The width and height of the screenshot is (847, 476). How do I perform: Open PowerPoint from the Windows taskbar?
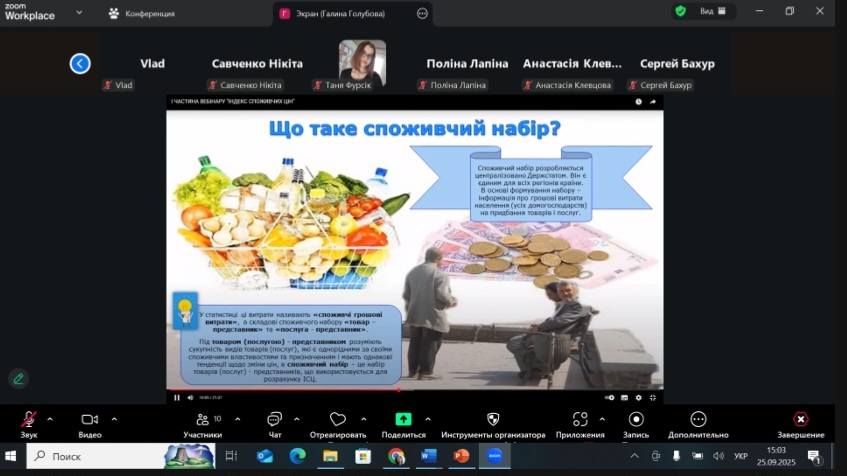pyautogui.click(x=461, y=456)
